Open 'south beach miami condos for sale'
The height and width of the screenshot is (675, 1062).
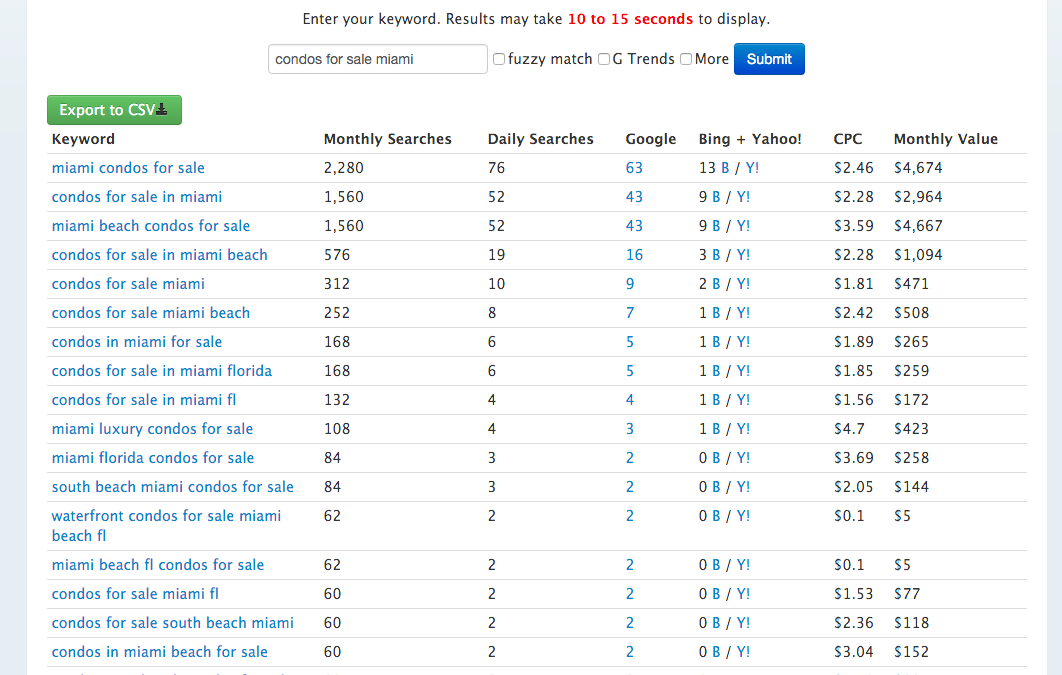[x=173, y=487]
